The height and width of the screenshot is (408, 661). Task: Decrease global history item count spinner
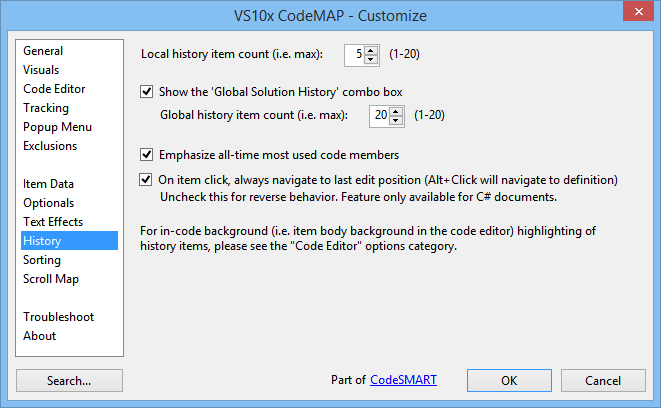(395, 121)
